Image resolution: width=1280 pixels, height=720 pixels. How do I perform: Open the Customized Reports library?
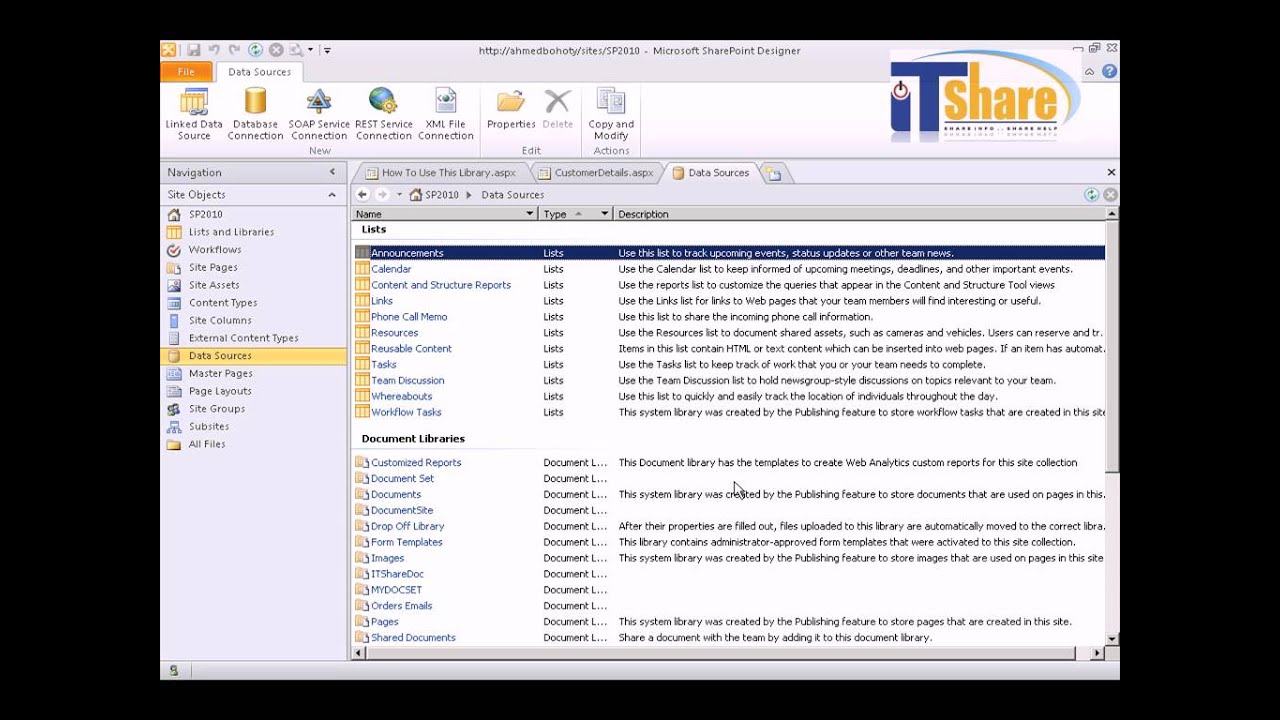(x=416, y=463)
